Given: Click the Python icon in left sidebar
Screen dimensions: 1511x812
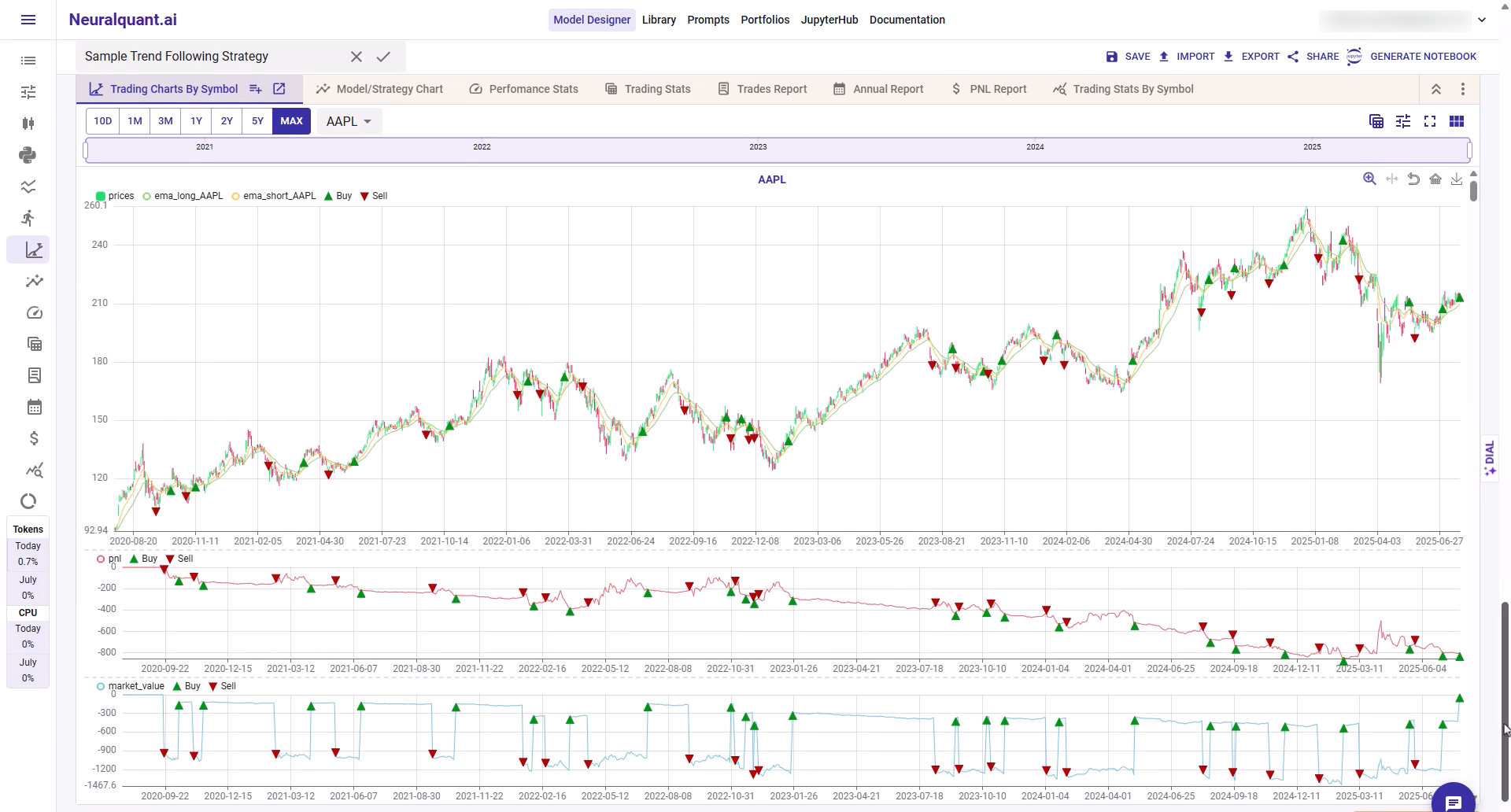Looking at the screenshot, I should click(x=28, y=155).
